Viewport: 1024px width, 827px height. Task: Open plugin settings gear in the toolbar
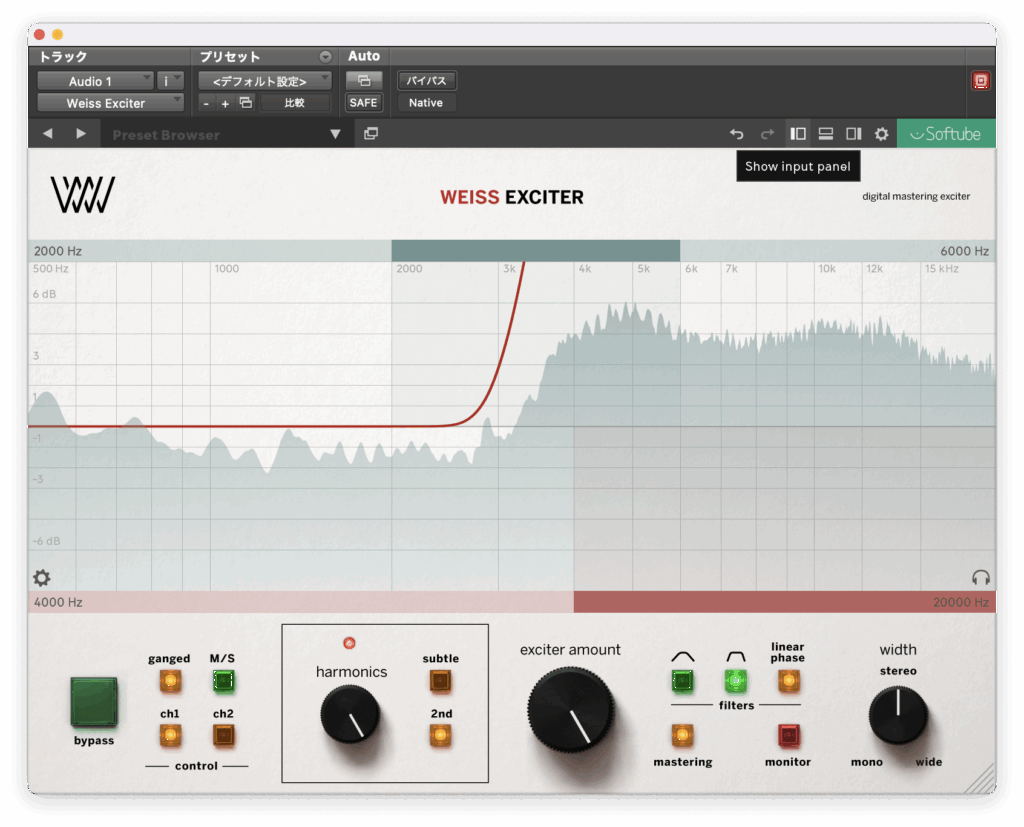[x=882, y=134]
